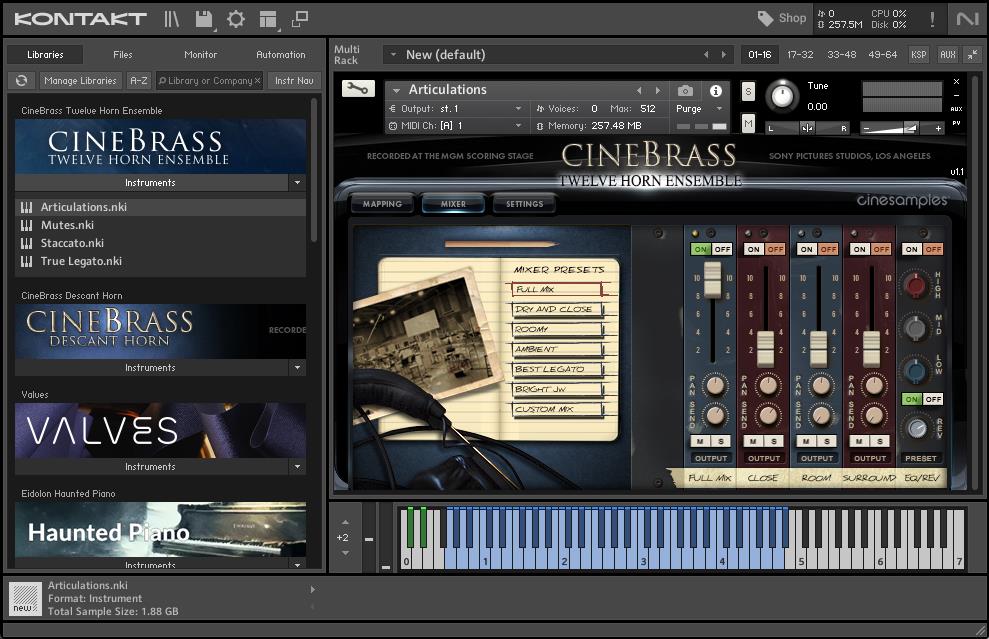Open the Settings tab in CineBrass
The height and width of the screenshot is (639, 989).
(524, 204)
